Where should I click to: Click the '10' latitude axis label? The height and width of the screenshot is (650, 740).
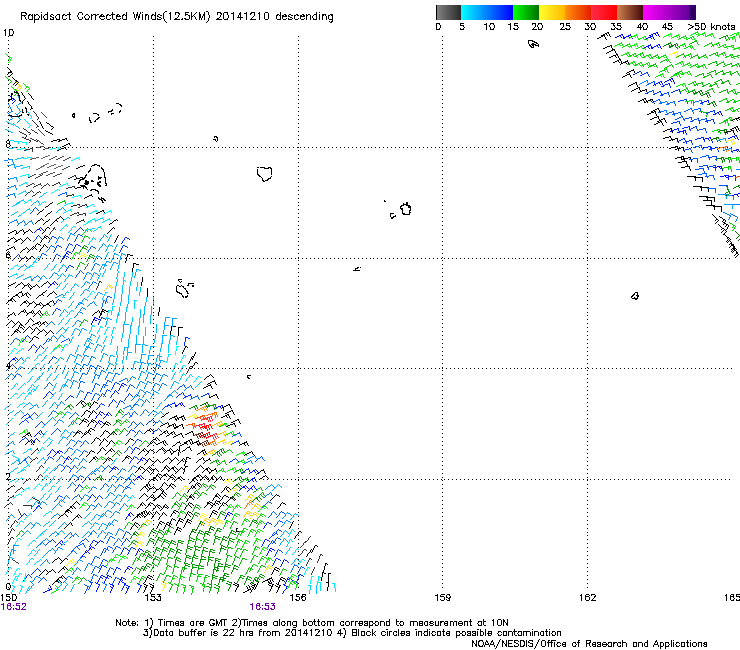pyautogui.click(x=8, y=33)
